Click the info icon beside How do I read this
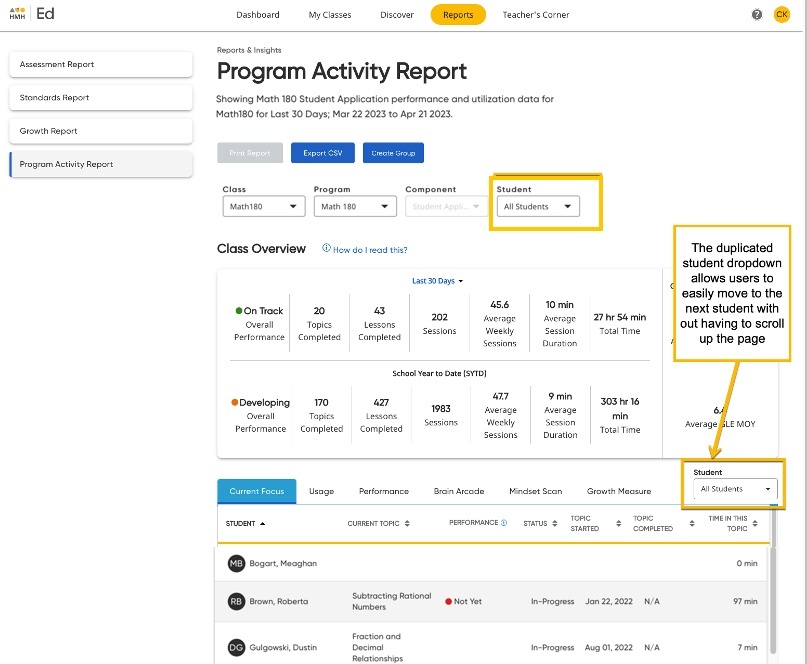The image size is (807, 664). pos(326,248)
